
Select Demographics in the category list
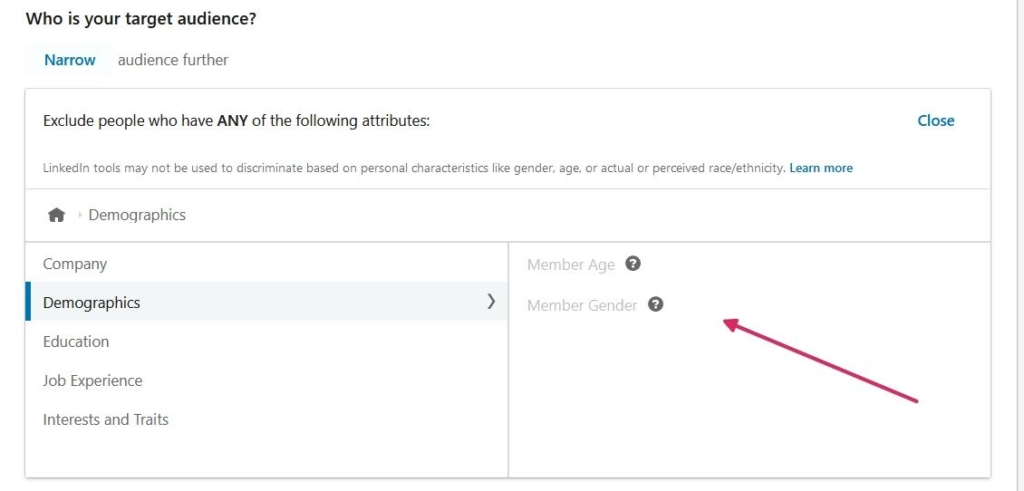(x=92, y=302)
